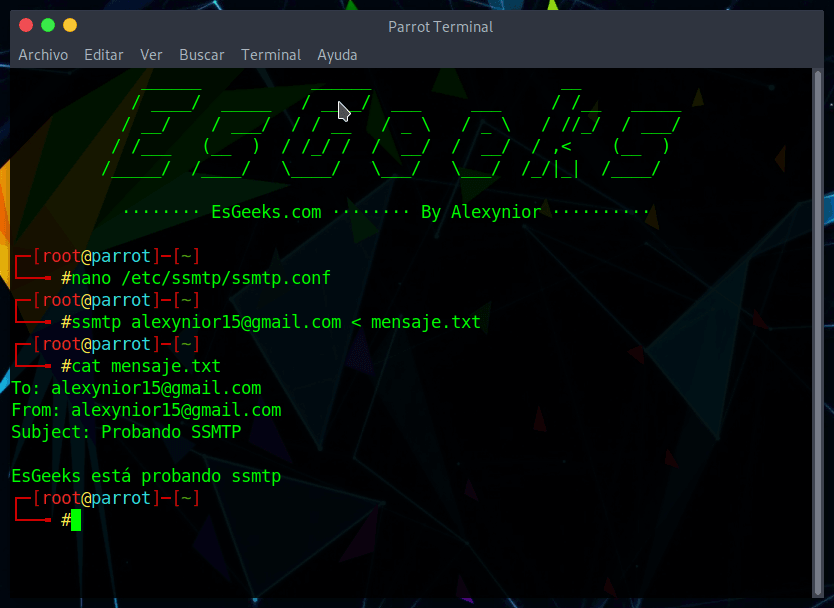Click the 'nano /etc/ssmtp/ssmtp.conf' command line
Screen dimensions: 834x608
(201, 278)
